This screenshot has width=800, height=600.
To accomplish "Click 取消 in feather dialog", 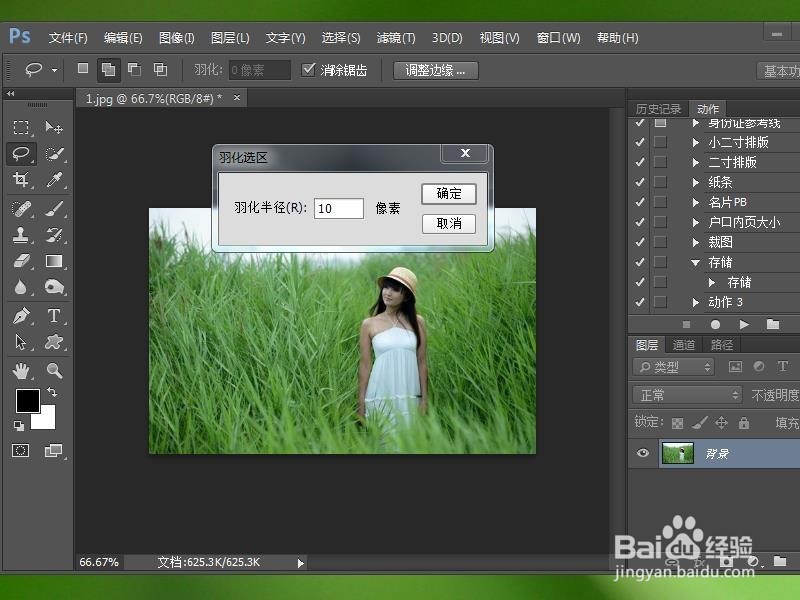I will pyautogui.click(x=449, y=223).
